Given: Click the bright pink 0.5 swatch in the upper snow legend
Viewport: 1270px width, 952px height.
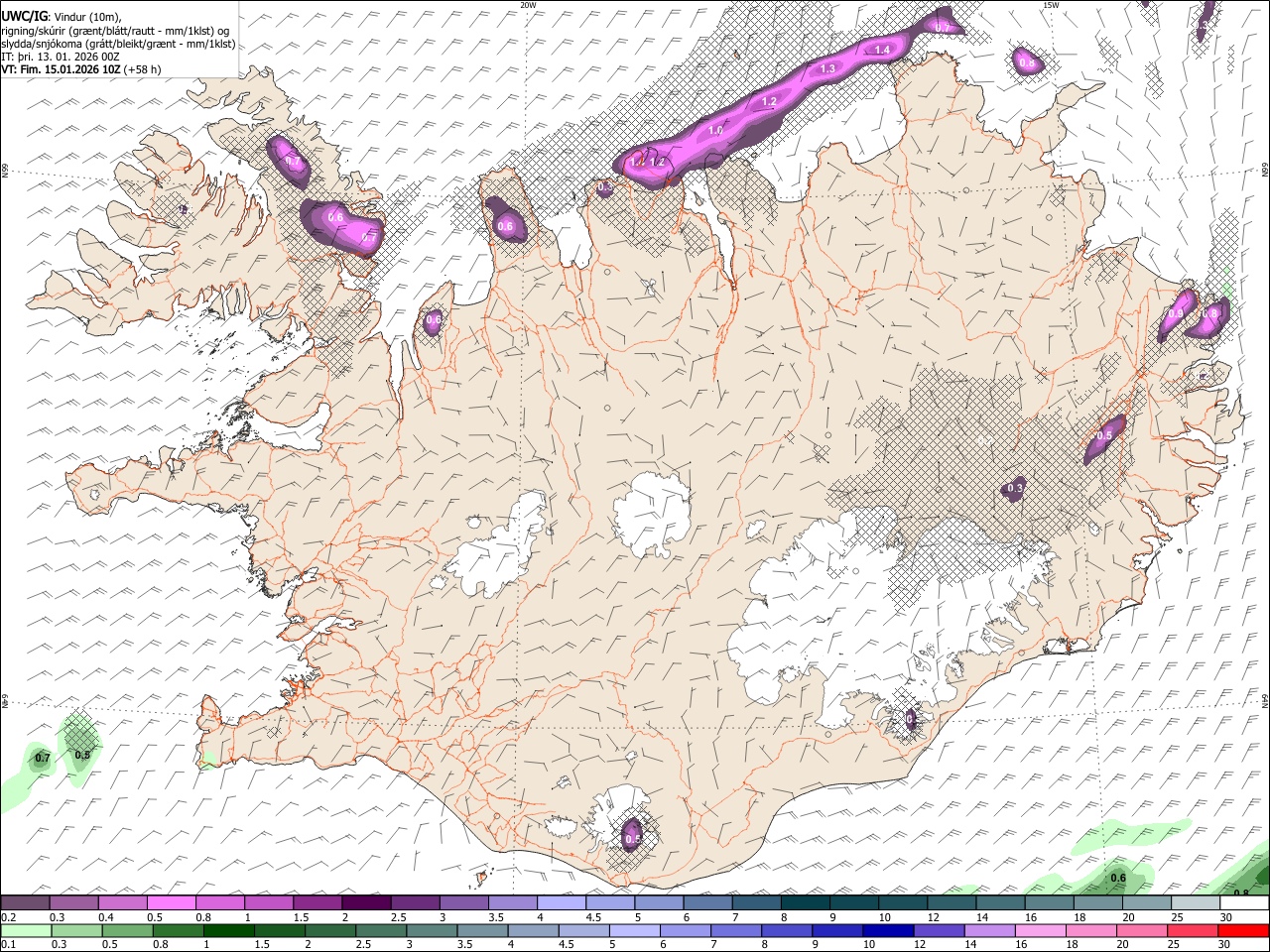Looking at the screenshot, I should [x=171, y=902].
